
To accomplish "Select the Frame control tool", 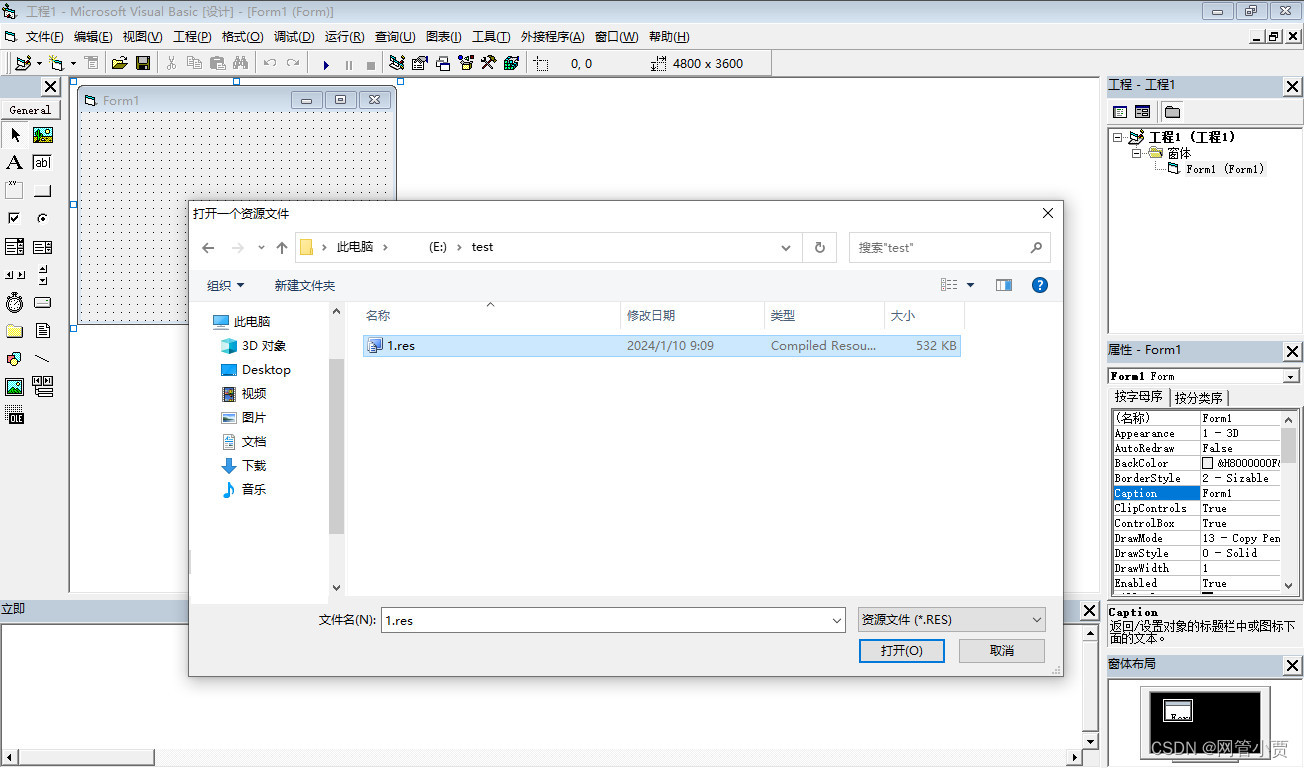I will (x=15, y=191).
